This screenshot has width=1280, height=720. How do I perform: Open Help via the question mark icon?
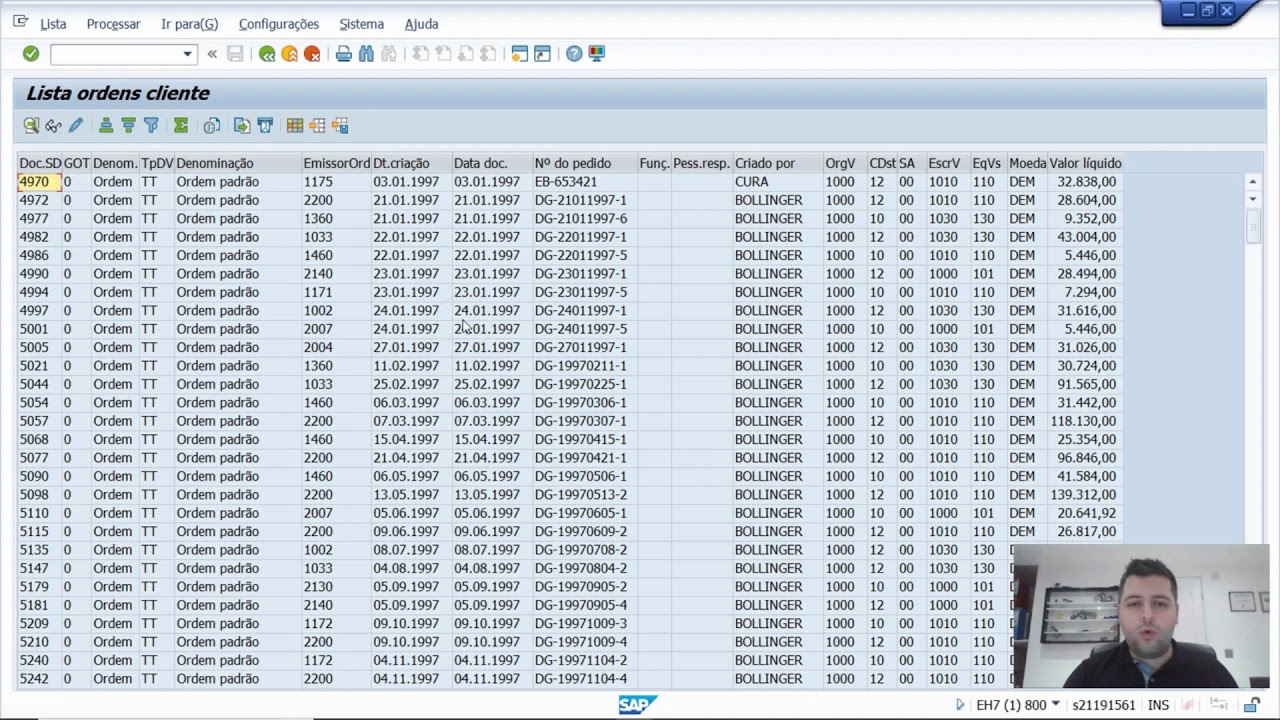pyautogui.click(x=574, y=54)
